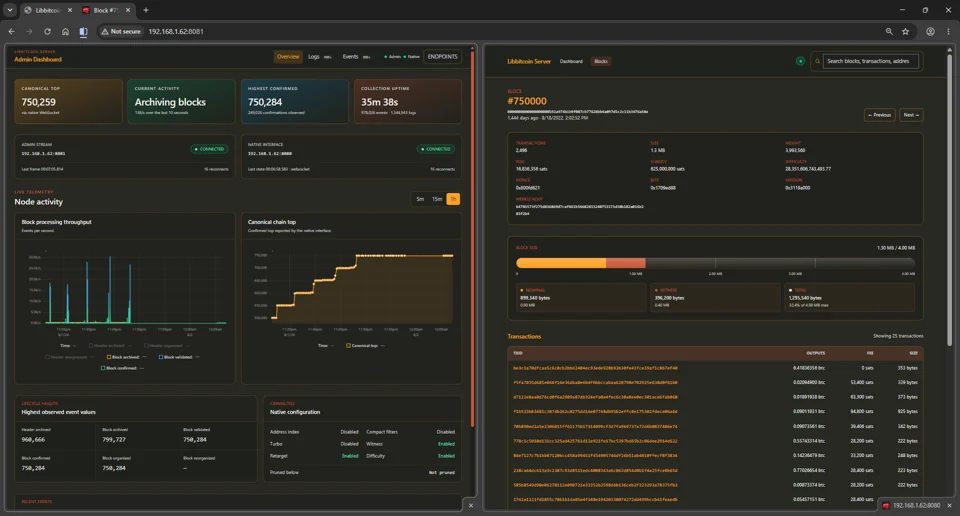This screenshot has width=960, height=516.
Task: Click the search magnifier icon in explorer
Action: click(x=817, y=61)
